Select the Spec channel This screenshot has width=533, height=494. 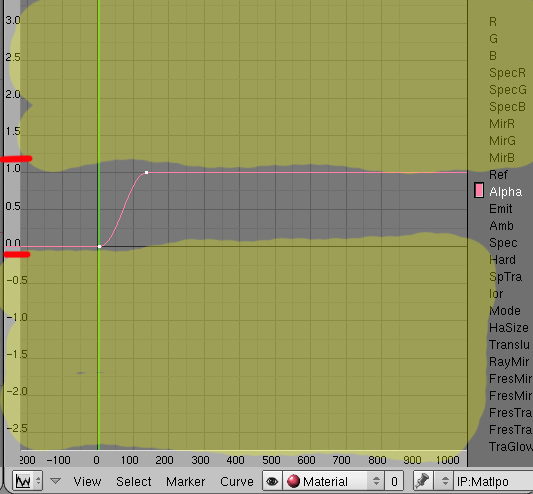click(x=503, y=243)
